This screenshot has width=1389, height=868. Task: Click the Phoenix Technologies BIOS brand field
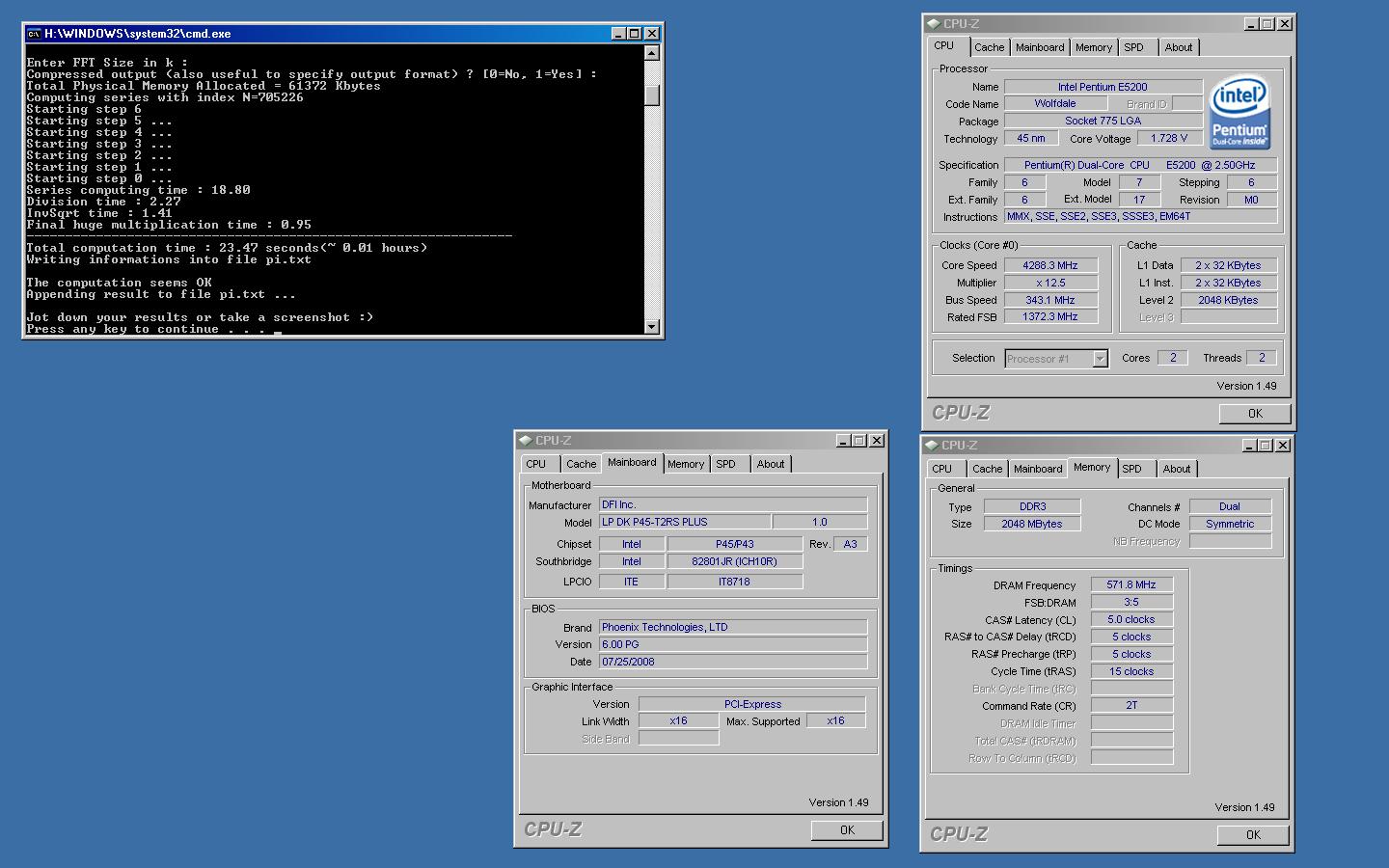[x=733, y=628]
